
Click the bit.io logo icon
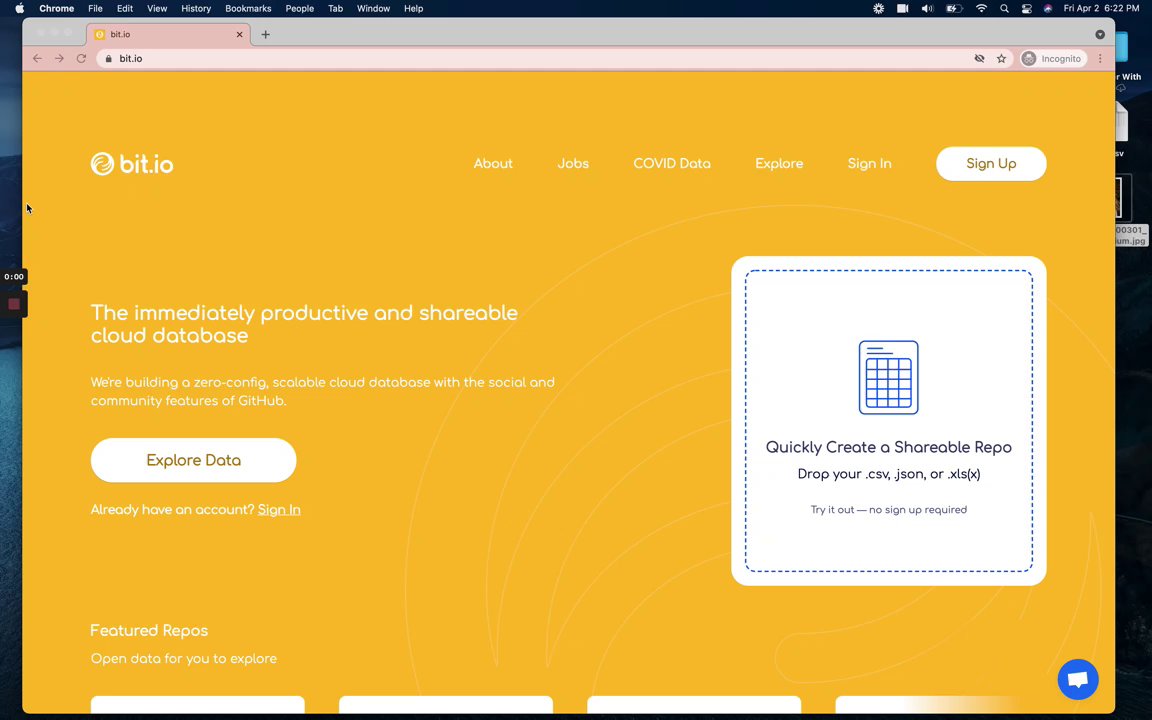tap(102, 164)
